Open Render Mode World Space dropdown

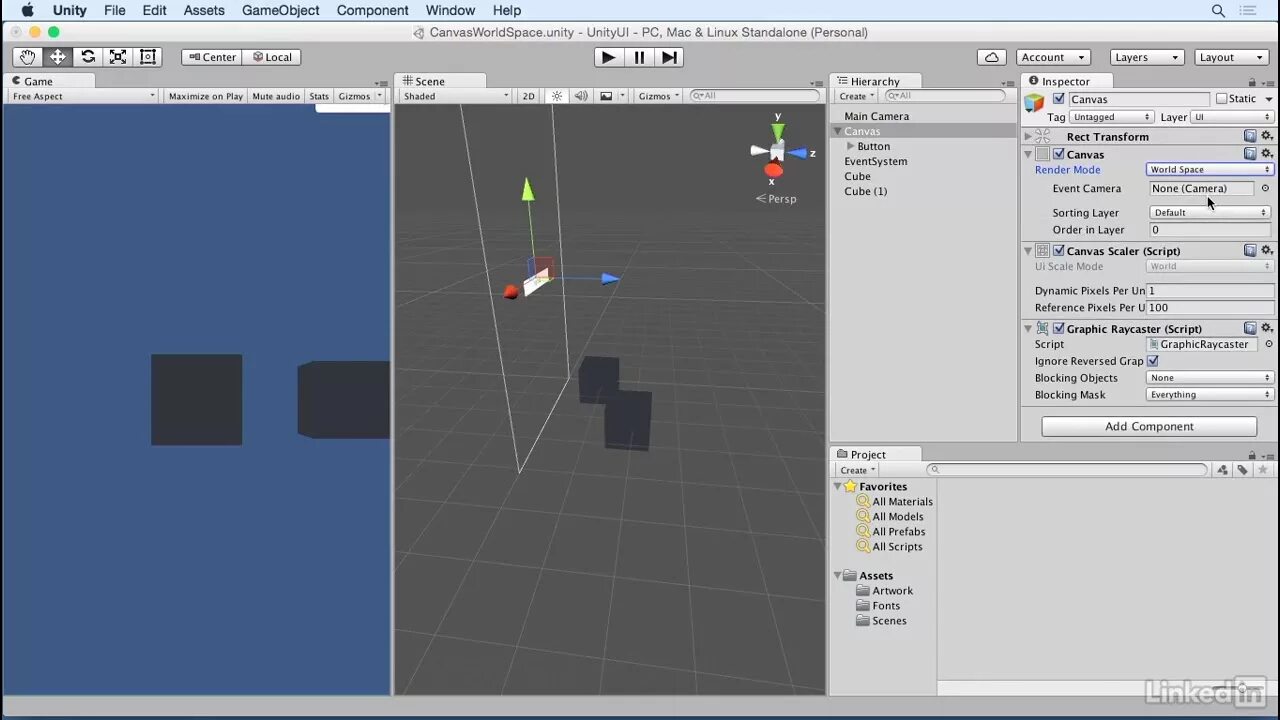pos(1209,170)
